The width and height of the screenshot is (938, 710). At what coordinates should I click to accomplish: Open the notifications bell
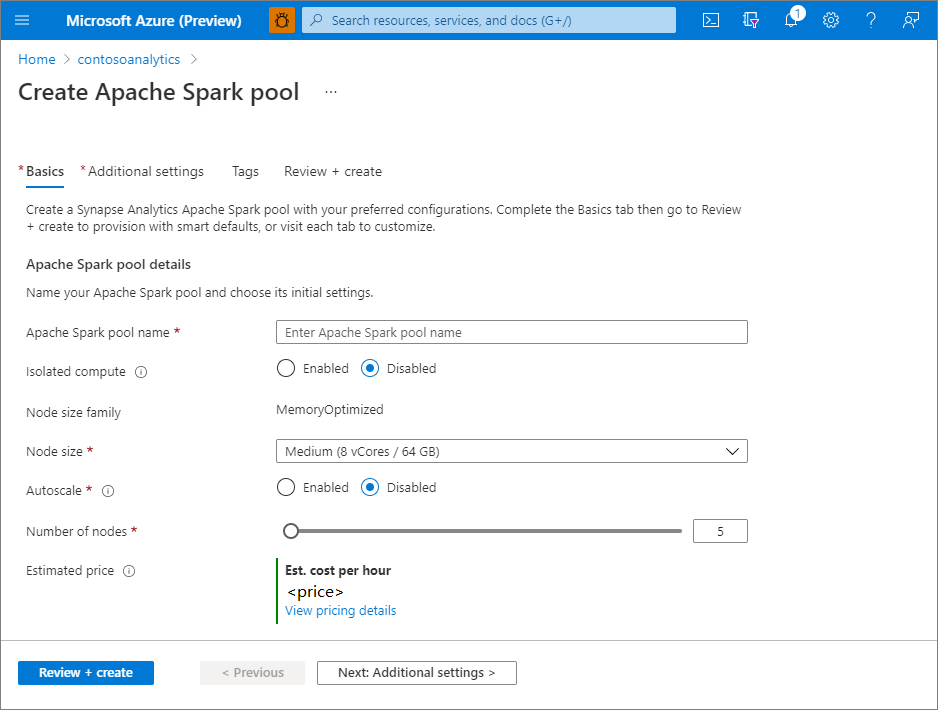[791, 20]
